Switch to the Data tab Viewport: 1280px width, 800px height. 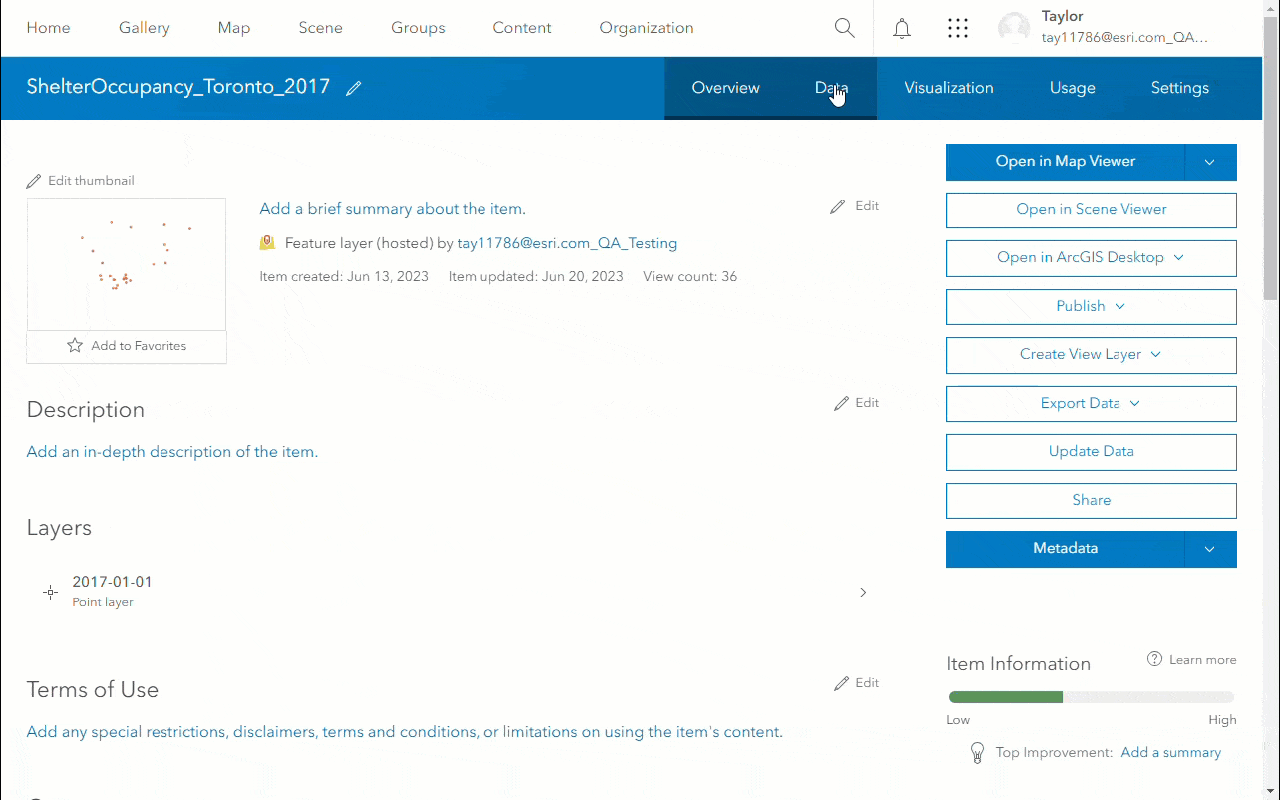point(831,88)
